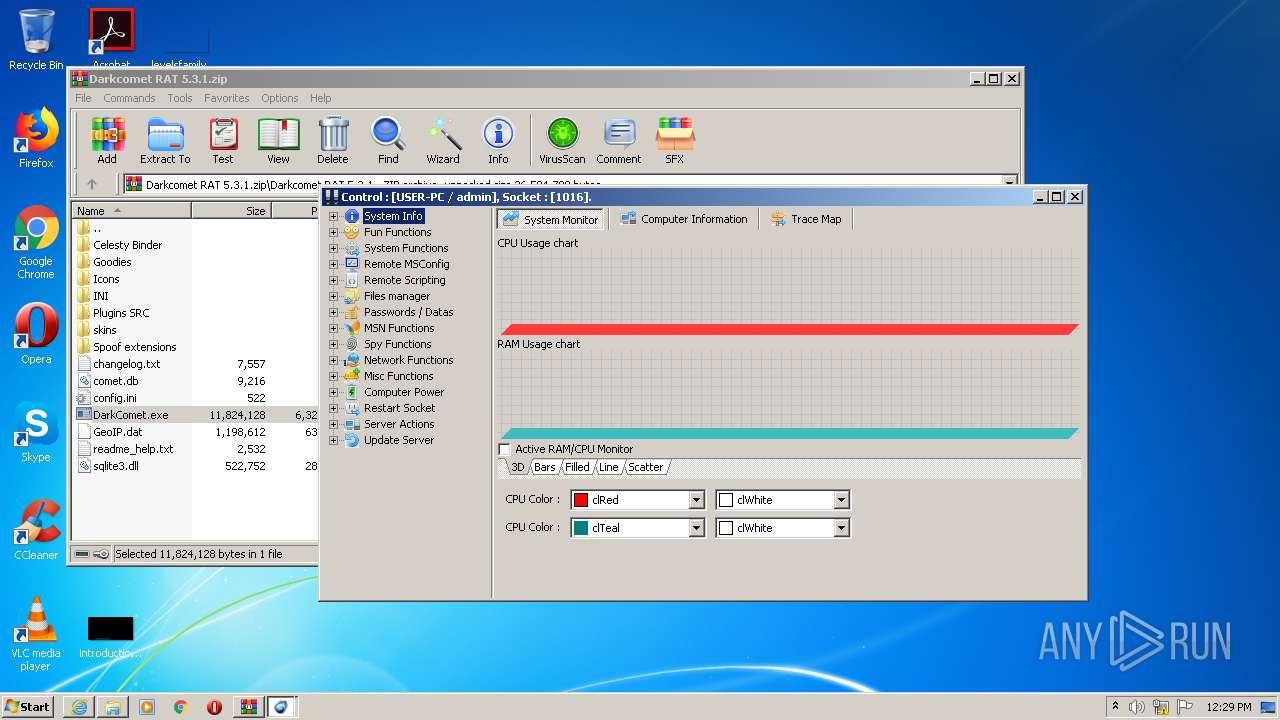Viewport: 1280px width, 720px height.
Task: Click the volume icon in system tray
Action: (1137, 707)
